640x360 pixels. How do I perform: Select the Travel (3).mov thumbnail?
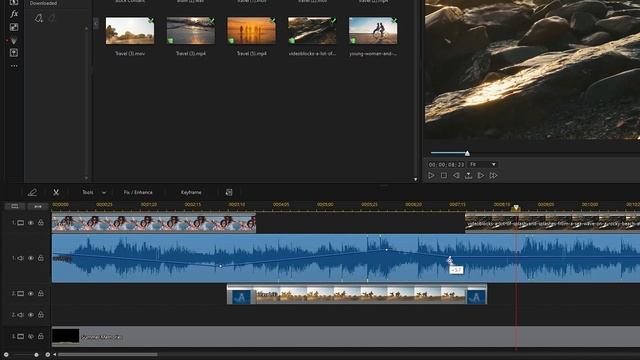click(130, 31)
